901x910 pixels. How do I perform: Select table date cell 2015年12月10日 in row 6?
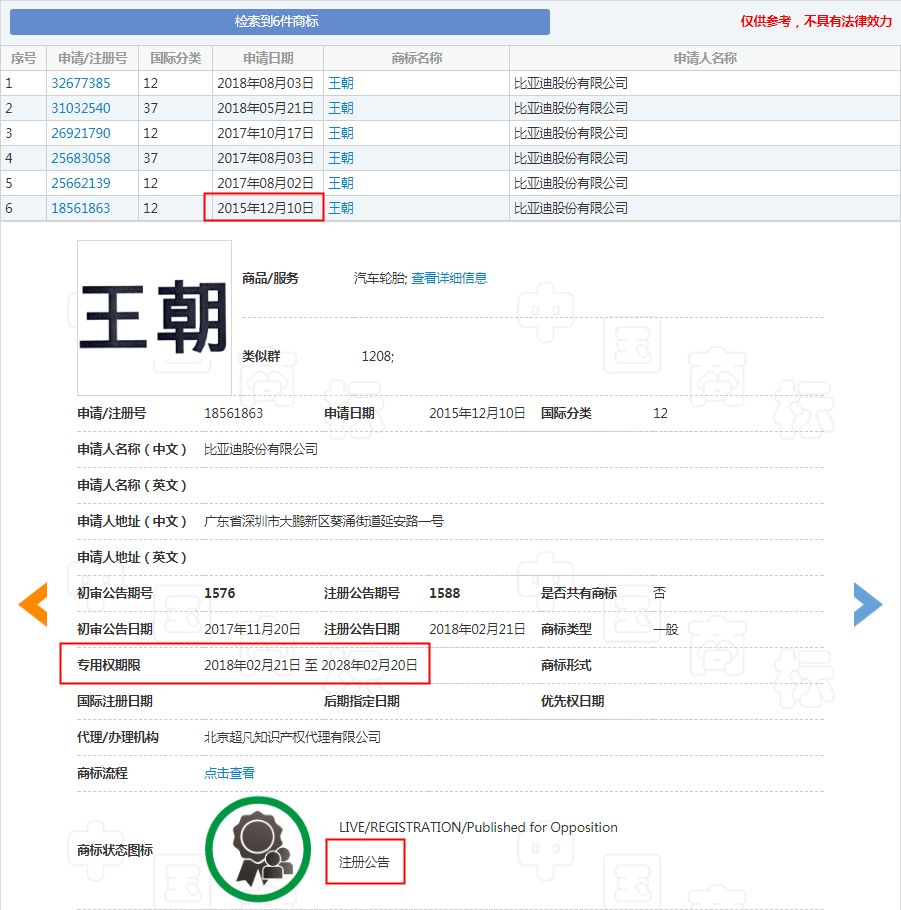[265, 208]
